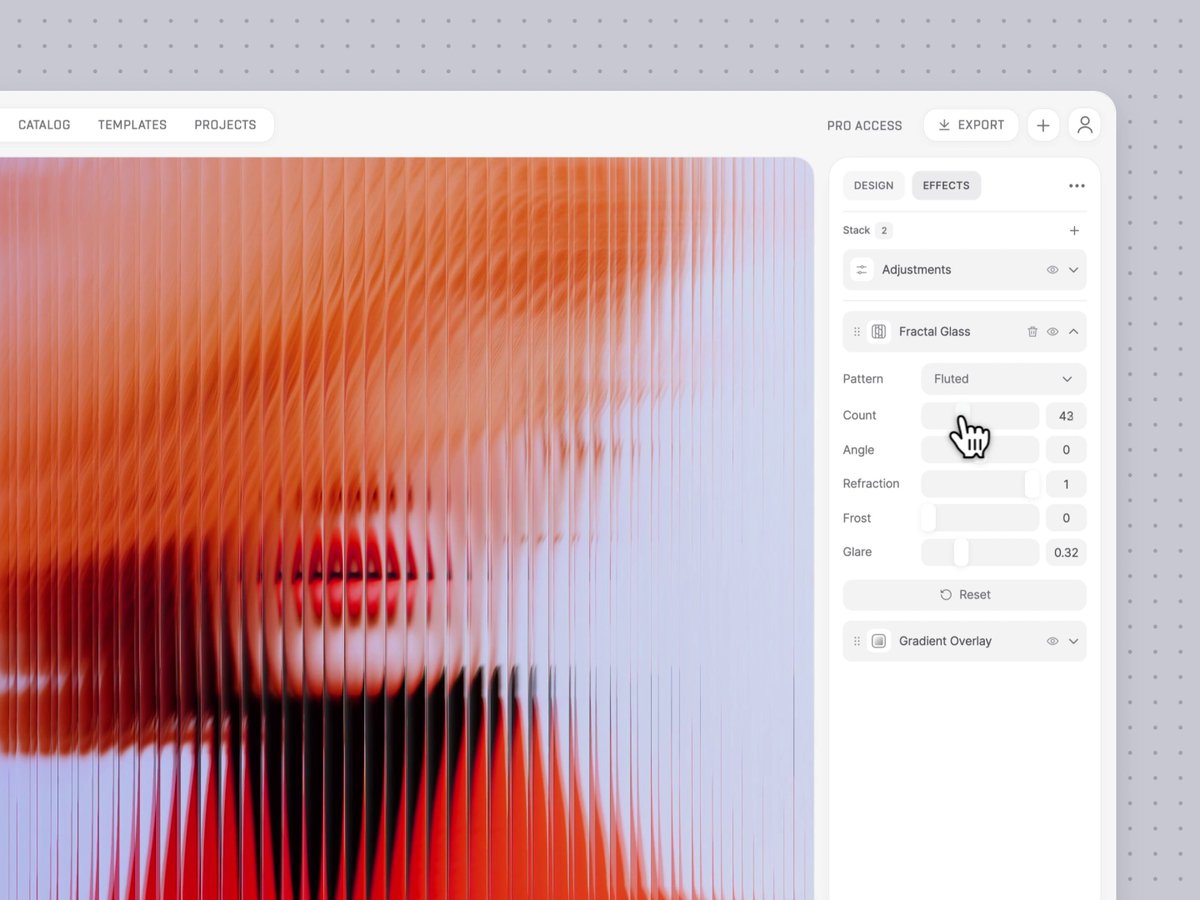Expand the Gradient Overlay section
Screen dimensions: 1200x900
[x=1074, y=641]
